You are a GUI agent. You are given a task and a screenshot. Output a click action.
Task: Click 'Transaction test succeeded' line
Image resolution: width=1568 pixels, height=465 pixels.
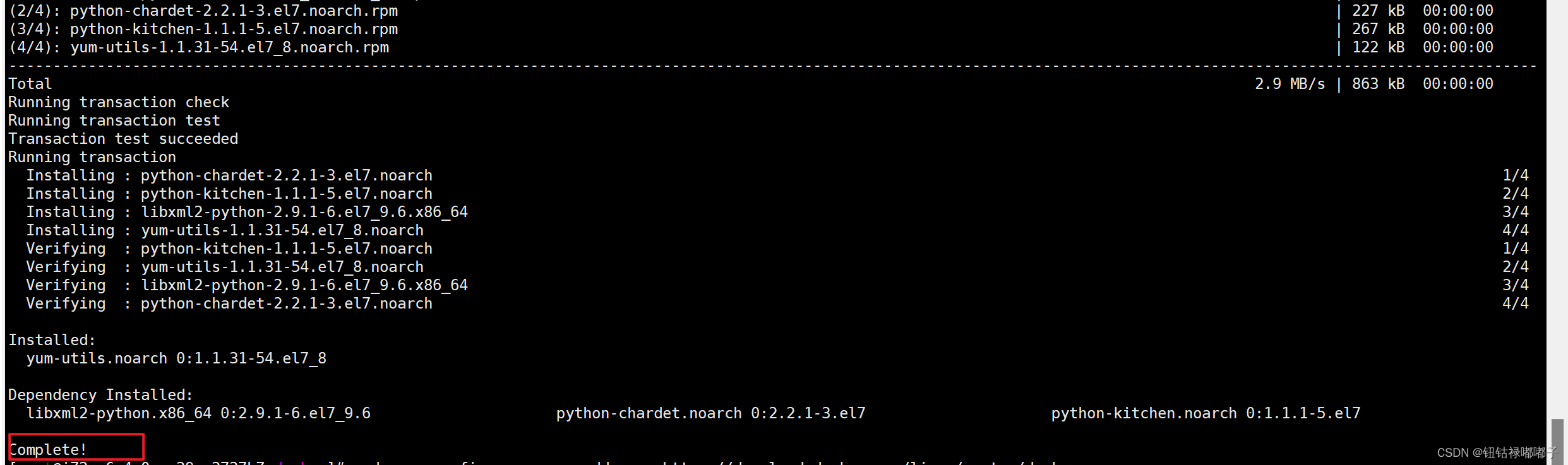point(123,139)
